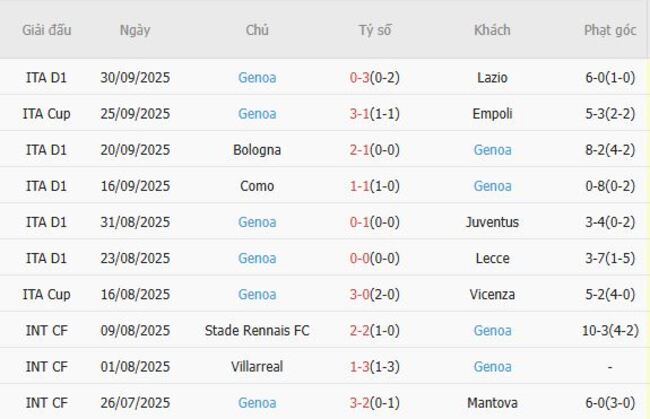Click Genoa in the Juventus match row
This screenshot has height=419, width=650.
click(257, 222)
